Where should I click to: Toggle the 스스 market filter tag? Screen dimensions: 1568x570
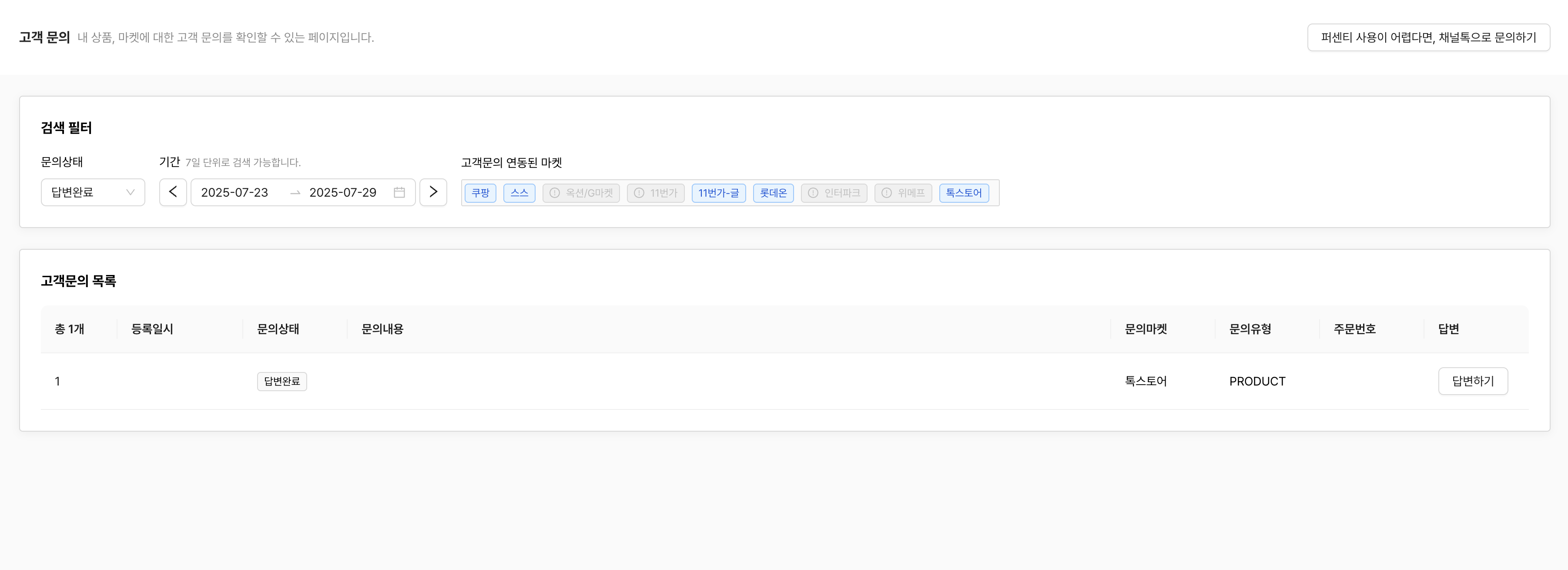tap(519, 193)
